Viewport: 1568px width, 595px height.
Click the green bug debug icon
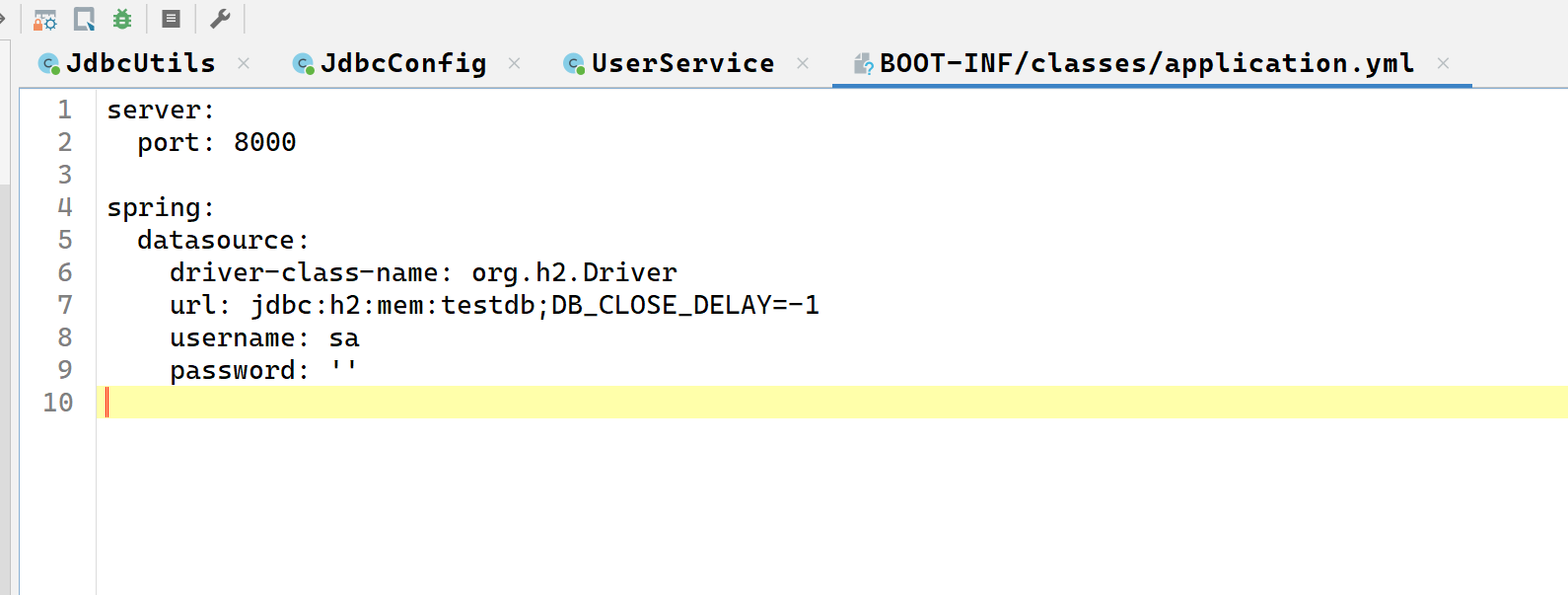pos(122,19)
